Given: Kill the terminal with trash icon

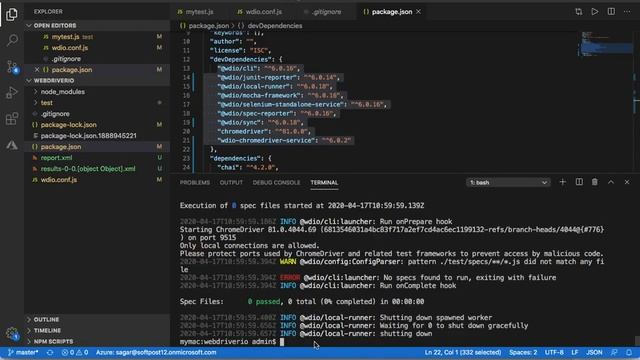Looking at the screenshot, I should coord(595,182).
